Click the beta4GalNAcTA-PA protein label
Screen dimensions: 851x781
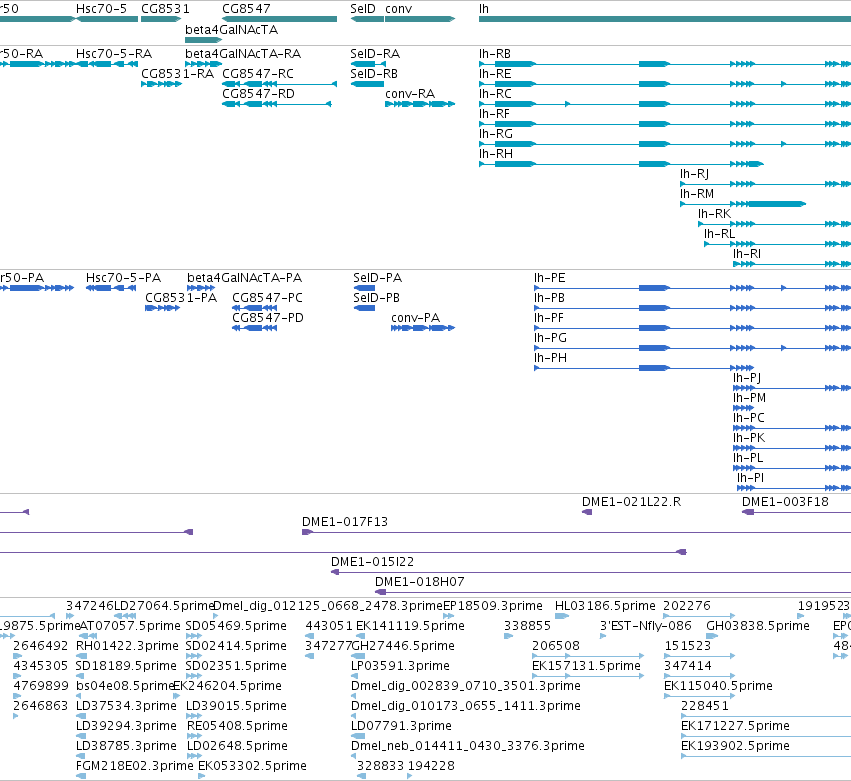(244, 278)
